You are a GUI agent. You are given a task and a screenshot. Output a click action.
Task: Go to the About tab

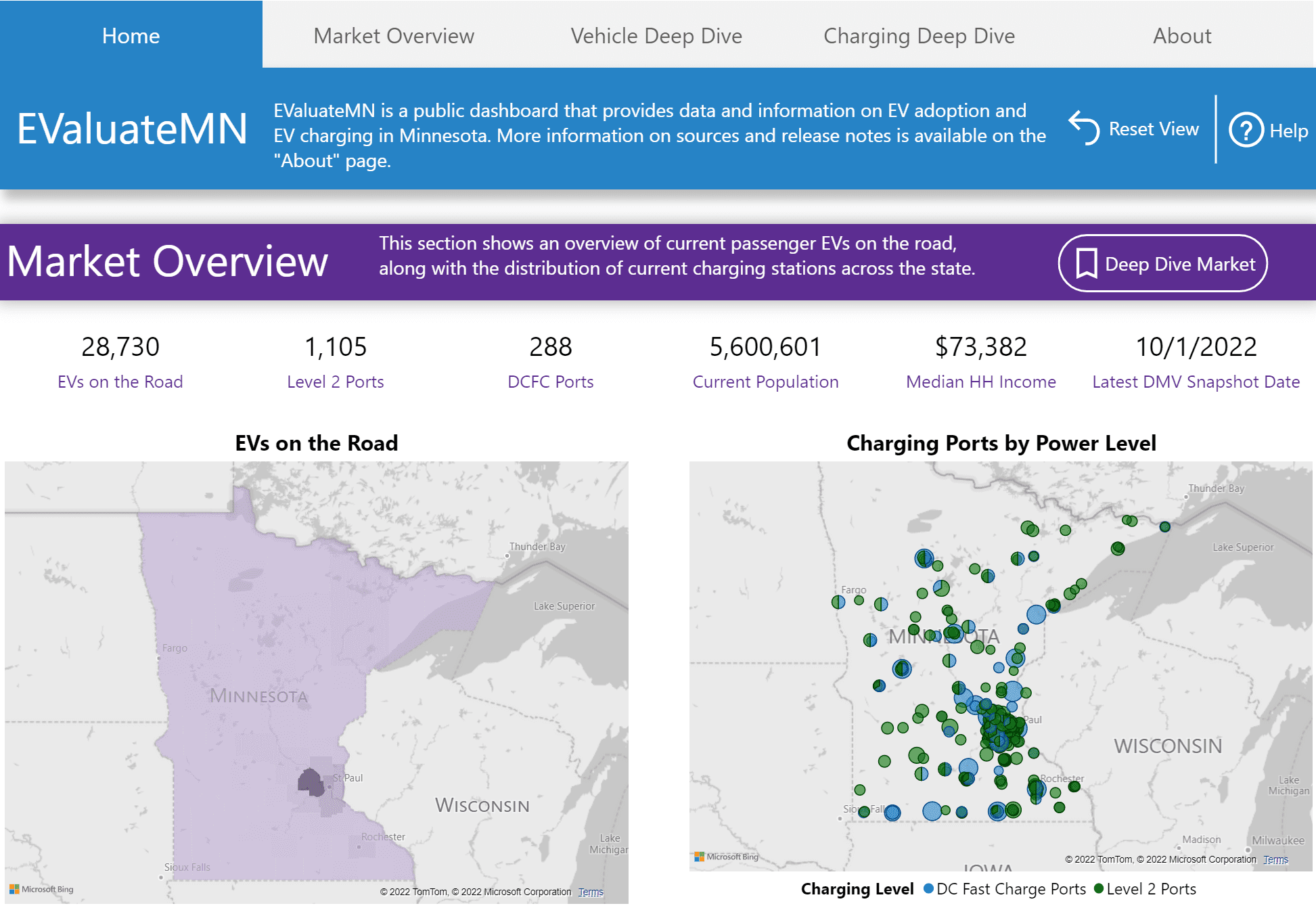coord(1181,35)
